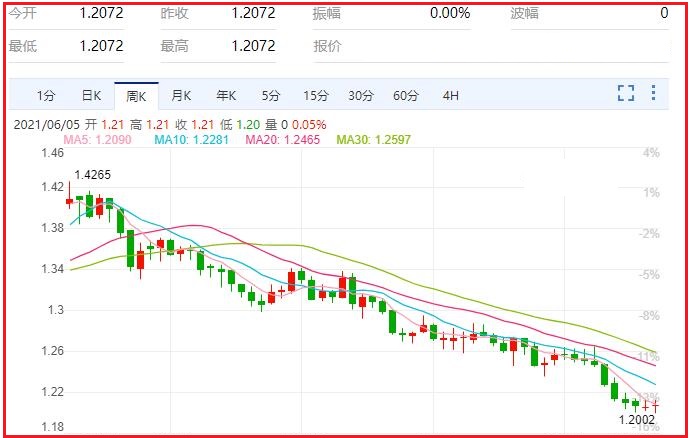689x438 pixels.
Task: Click the 振幅 value 0.00%
Action: (x=450, y=13)
